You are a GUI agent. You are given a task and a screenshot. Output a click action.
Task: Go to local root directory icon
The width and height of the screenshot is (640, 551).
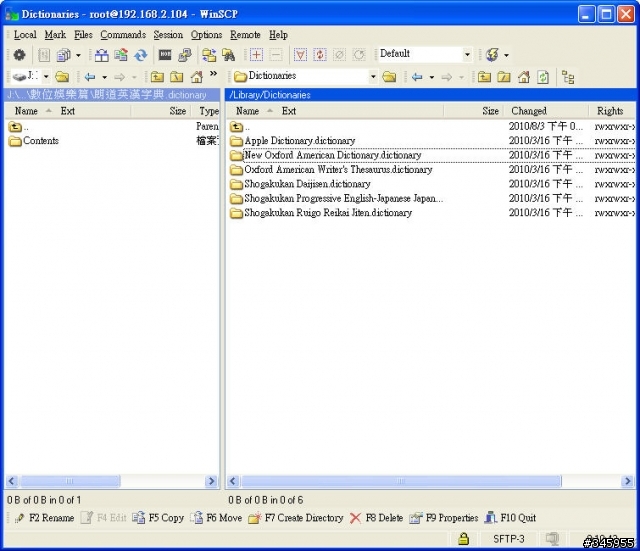(x=177, y=77)
